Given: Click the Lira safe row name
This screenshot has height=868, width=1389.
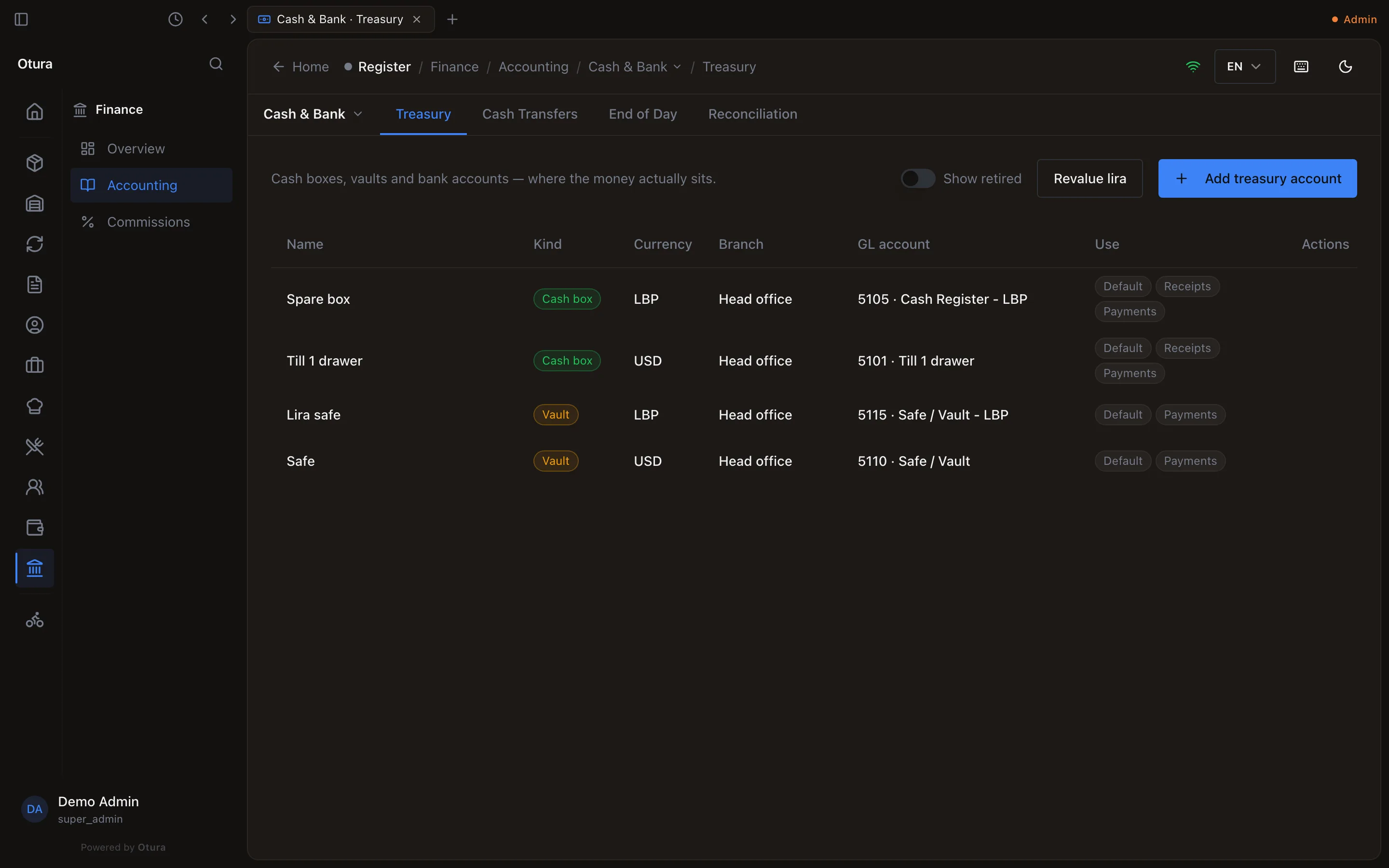Looking at the screenshot, I should (x=313, y=415).
